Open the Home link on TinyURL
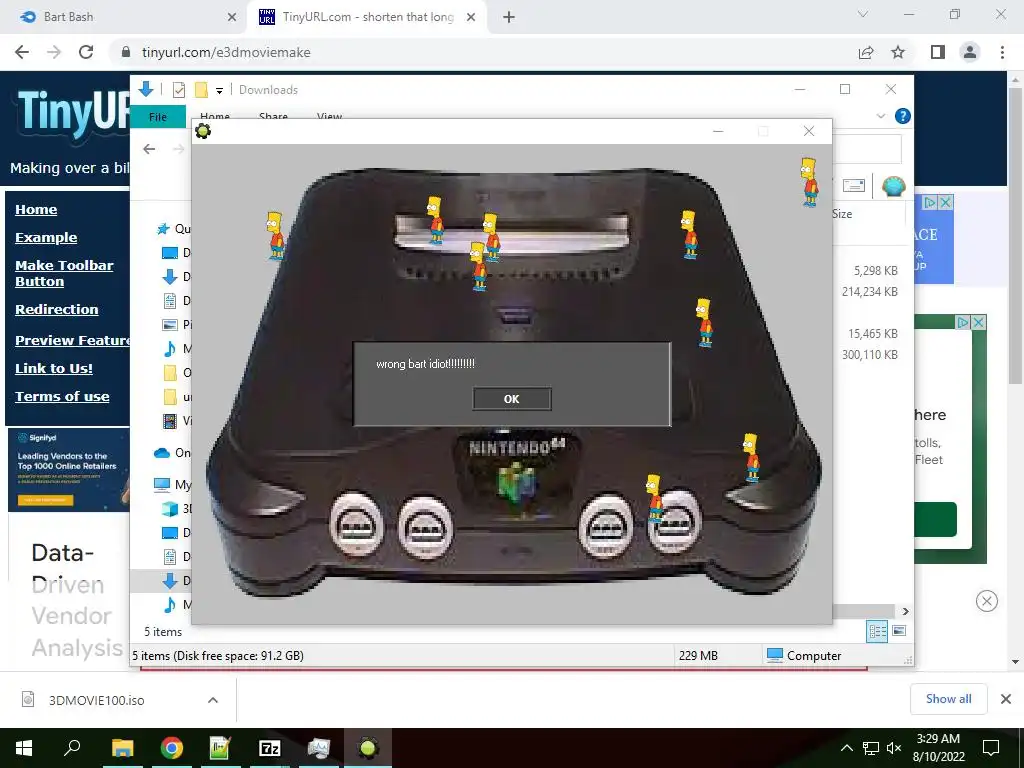Viewport: 1024px width, 768px height. pyautogui.click(x=36, y=210)
